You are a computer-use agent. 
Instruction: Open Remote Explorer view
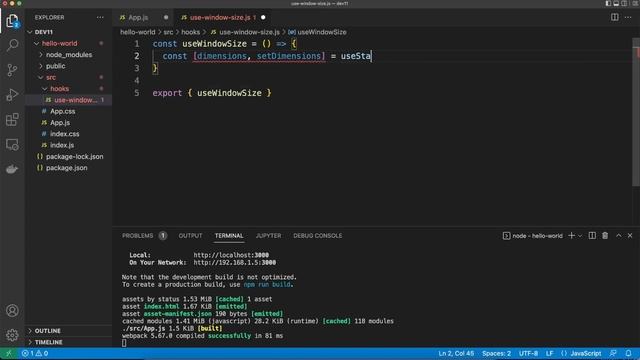(x=12, y=144)
